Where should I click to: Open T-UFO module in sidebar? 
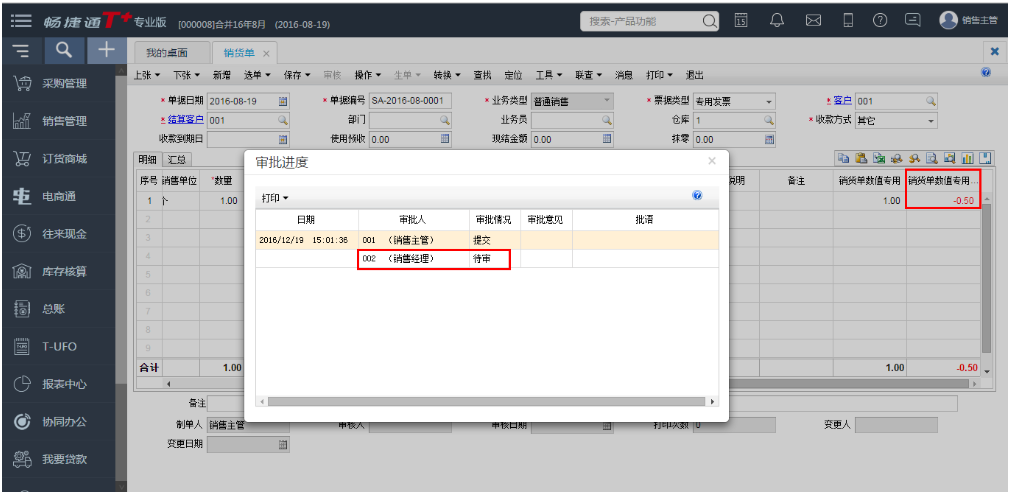click(x=58, y=346)
